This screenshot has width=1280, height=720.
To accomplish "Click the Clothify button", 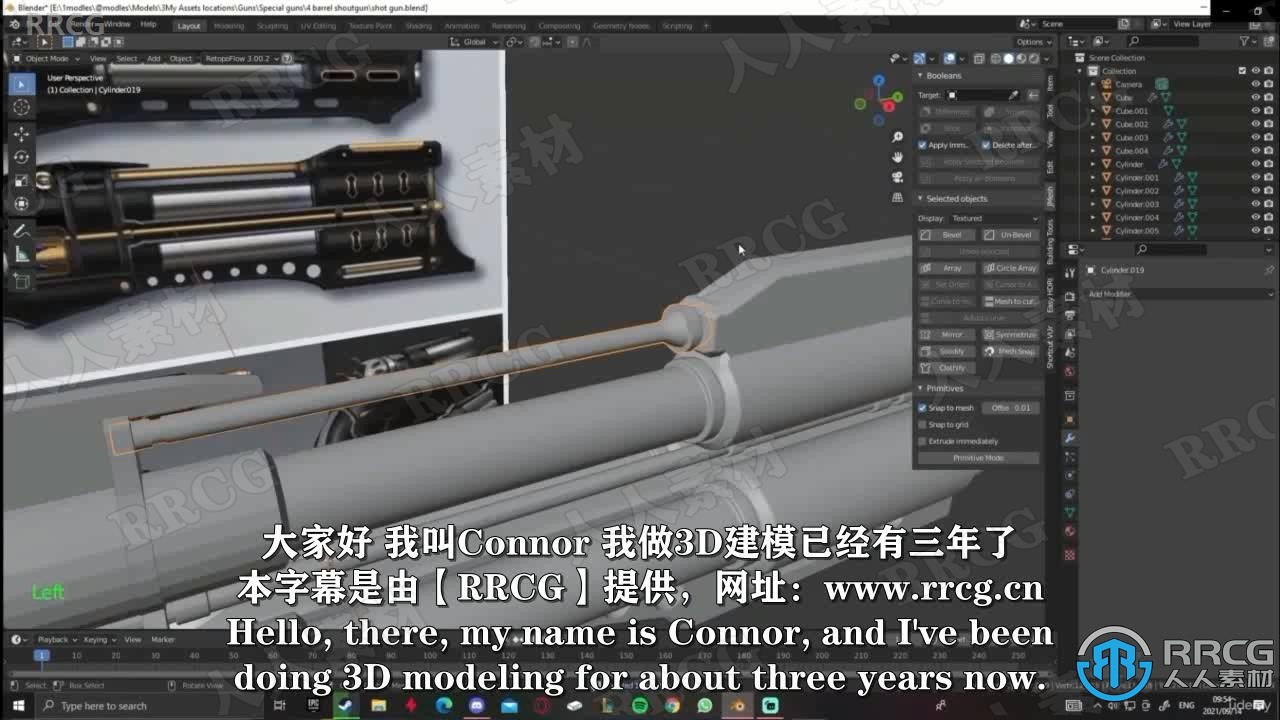I will (945, 368).
